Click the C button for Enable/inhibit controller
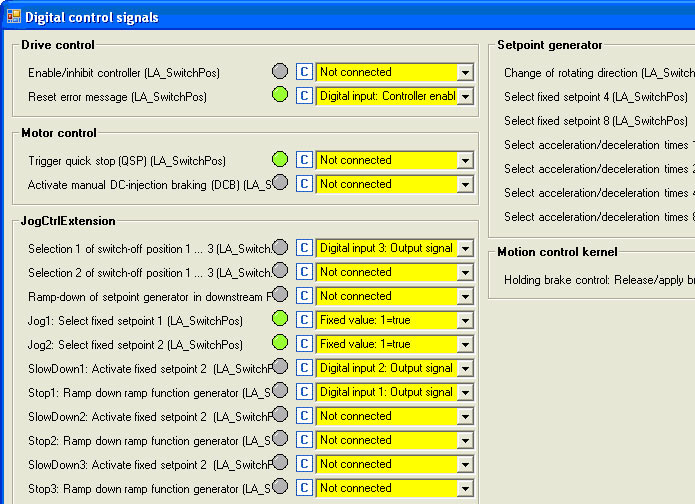 [x=304, y=72]
